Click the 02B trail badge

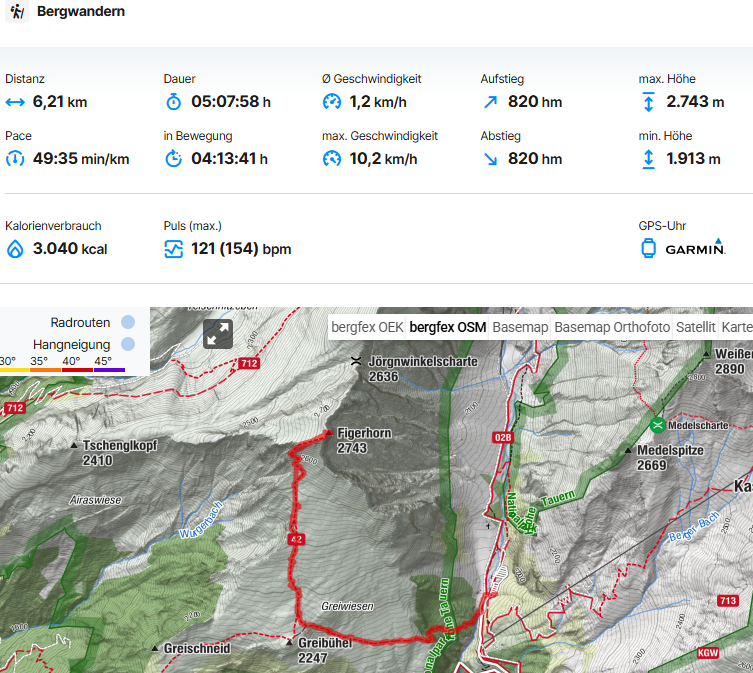click(x=503, y=437)
